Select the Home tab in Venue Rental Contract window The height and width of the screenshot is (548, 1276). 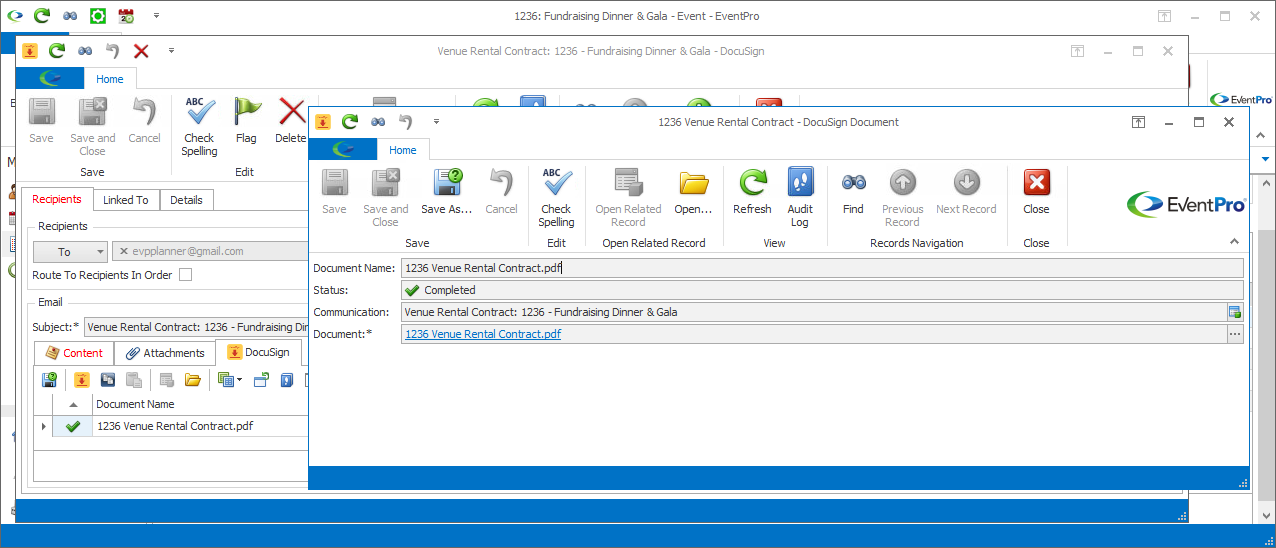pos(110,79)
